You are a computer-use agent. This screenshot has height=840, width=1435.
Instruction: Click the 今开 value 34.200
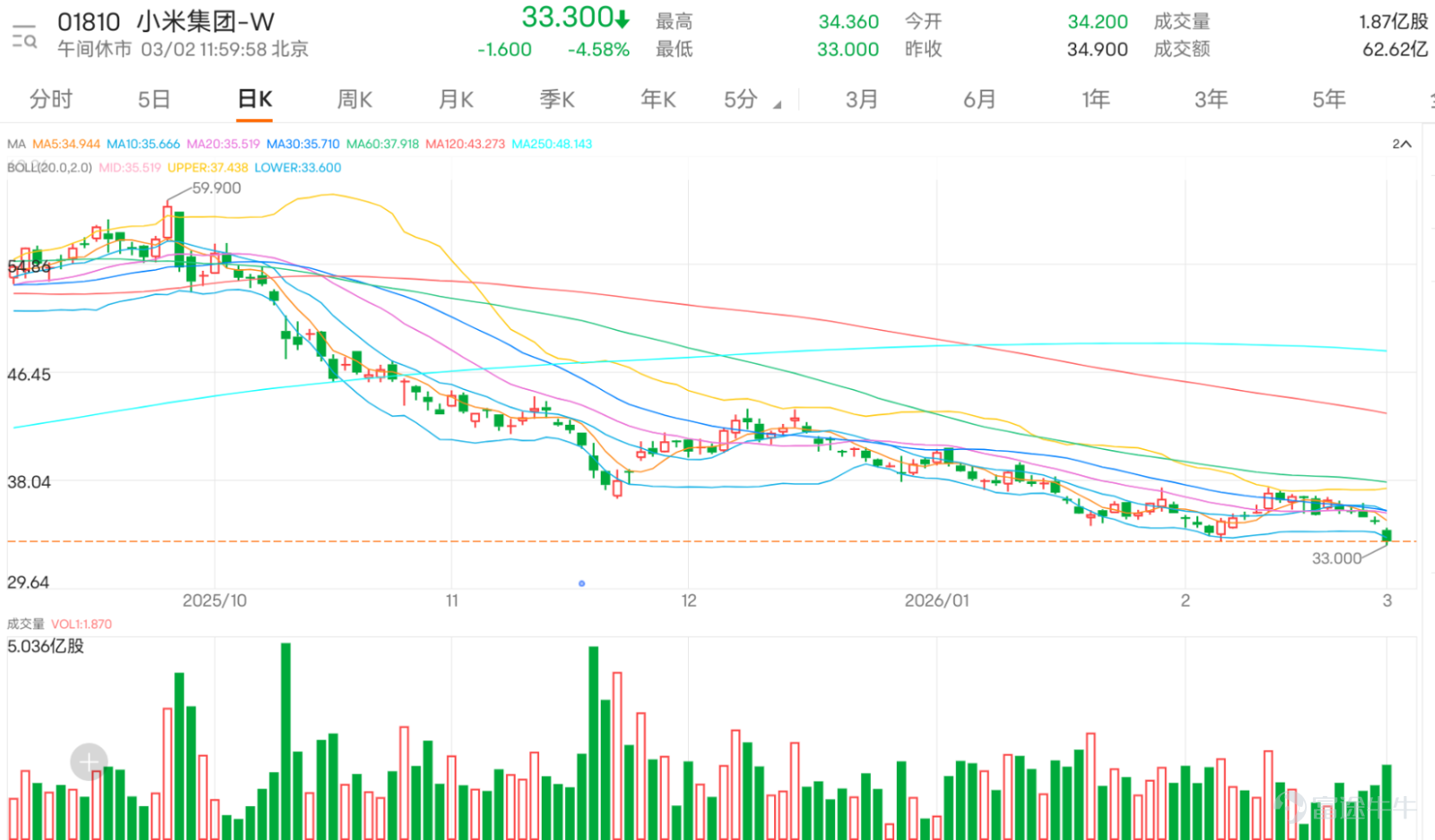pyautogui.click(x=1098, y=22)
